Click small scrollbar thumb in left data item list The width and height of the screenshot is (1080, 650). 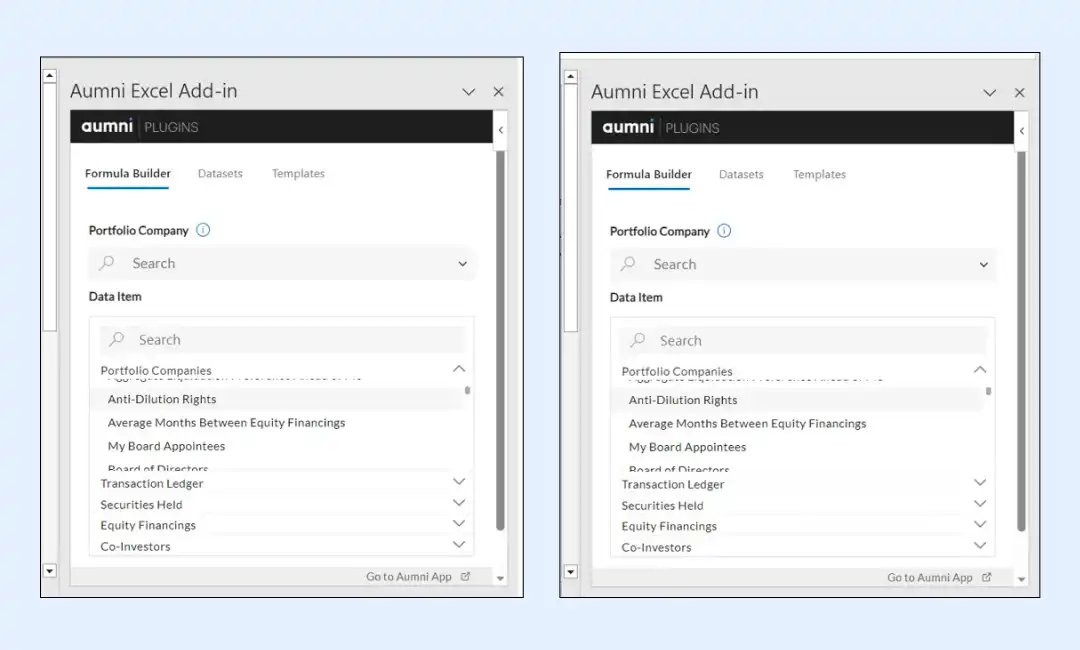click(468, 390)
